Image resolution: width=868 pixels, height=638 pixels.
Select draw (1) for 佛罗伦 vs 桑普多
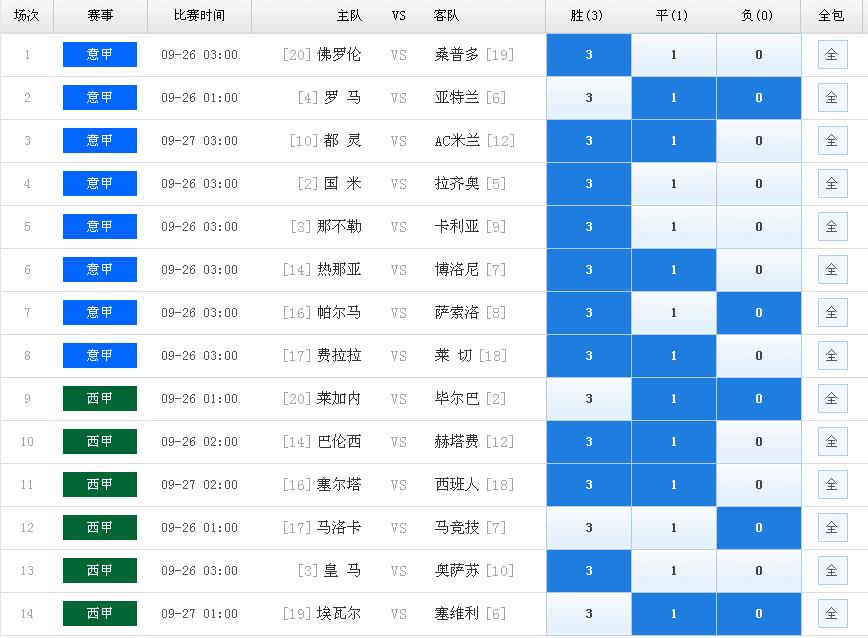click(x=674, y=55)
